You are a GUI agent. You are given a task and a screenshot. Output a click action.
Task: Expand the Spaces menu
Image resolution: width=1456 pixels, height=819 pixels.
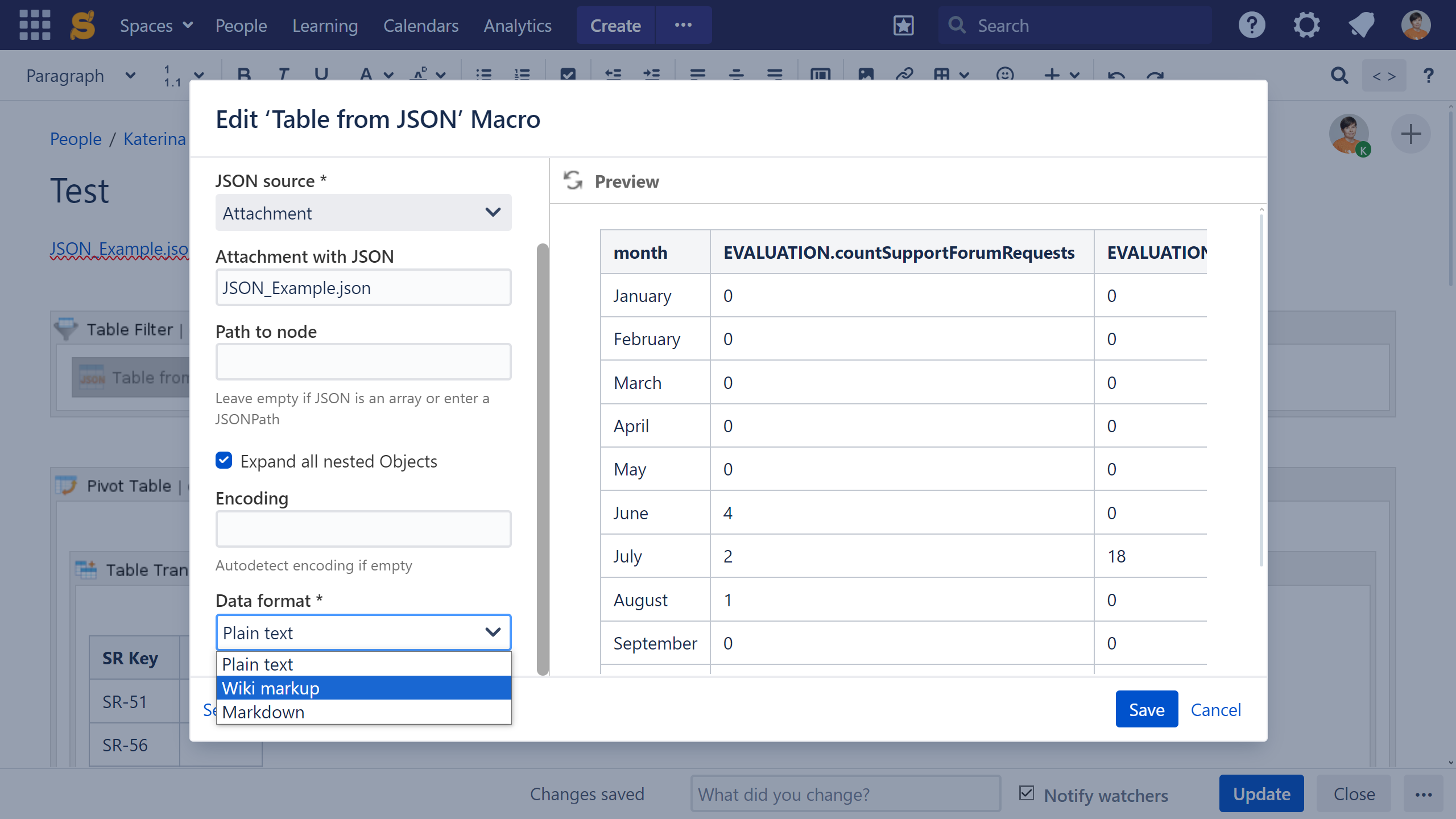tap(156, 25)
